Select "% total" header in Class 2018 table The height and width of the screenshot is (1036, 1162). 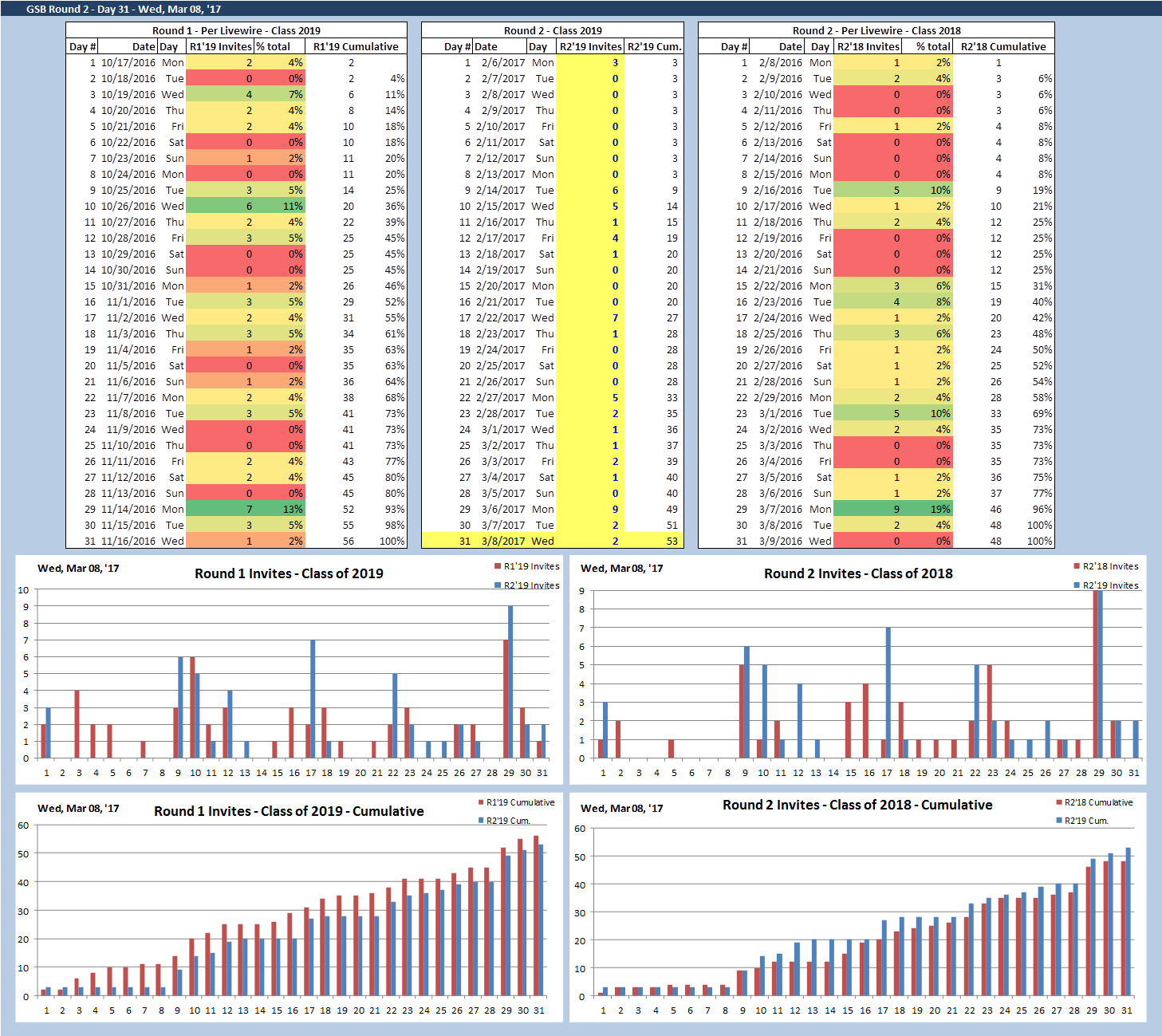(x=932, y=46)
